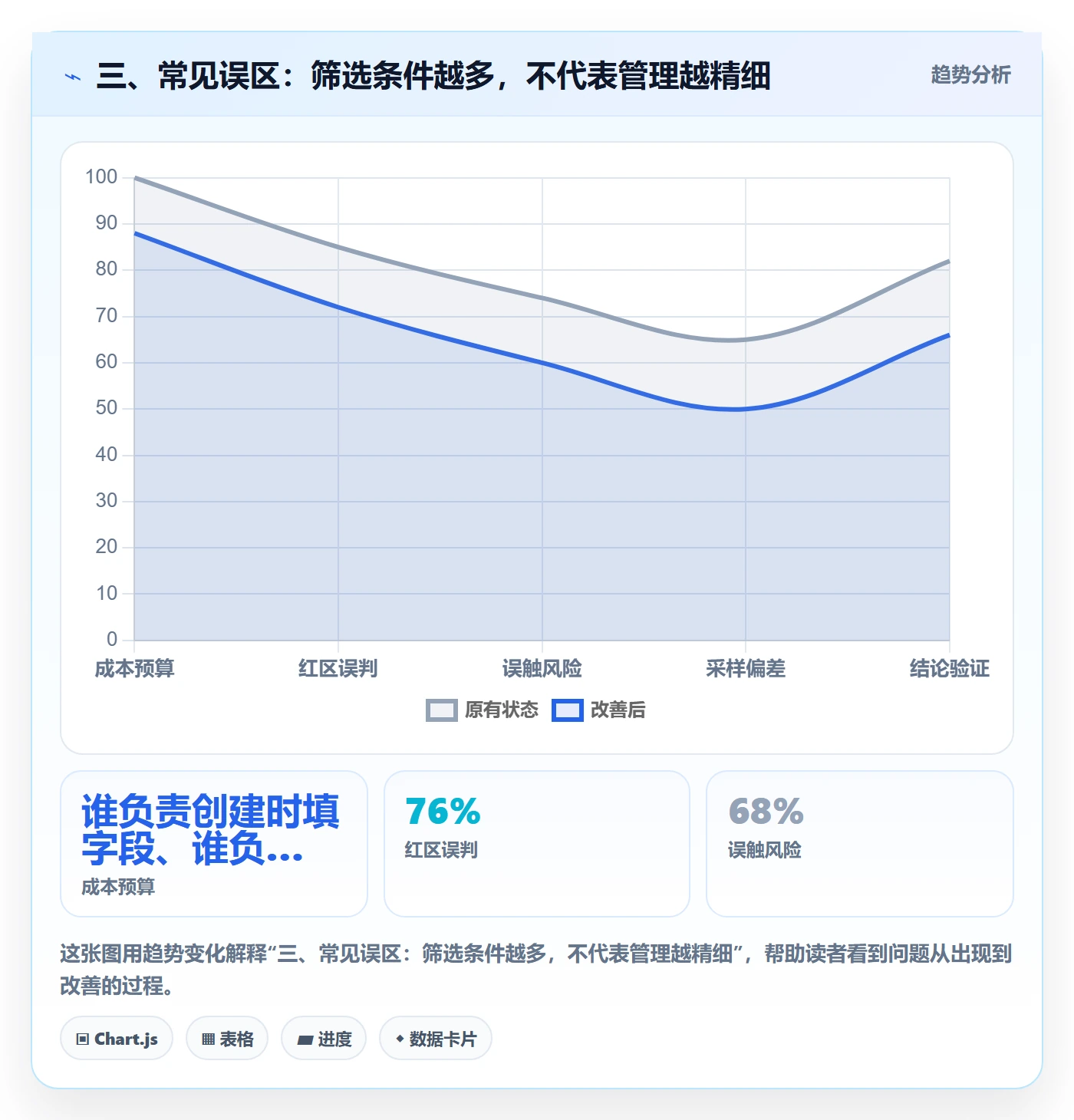This screenshot has width=1074, height=1120.
Task: Select the 数据卡片 tag
Action: 436,1039
